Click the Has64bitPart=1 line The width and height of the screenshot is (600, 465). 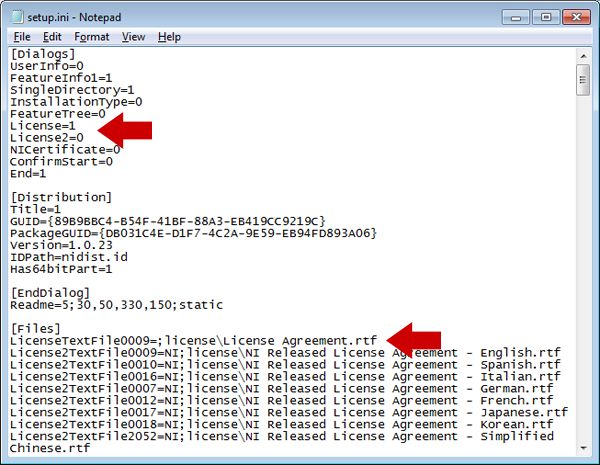(61, 269)
